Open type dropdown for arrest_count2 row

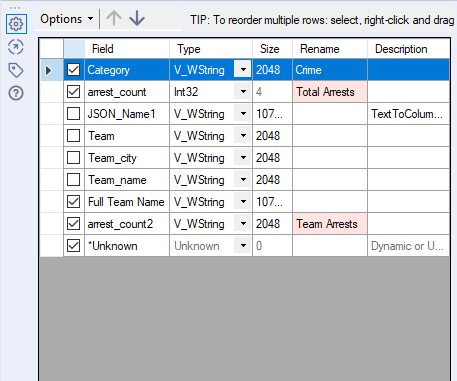243,224
